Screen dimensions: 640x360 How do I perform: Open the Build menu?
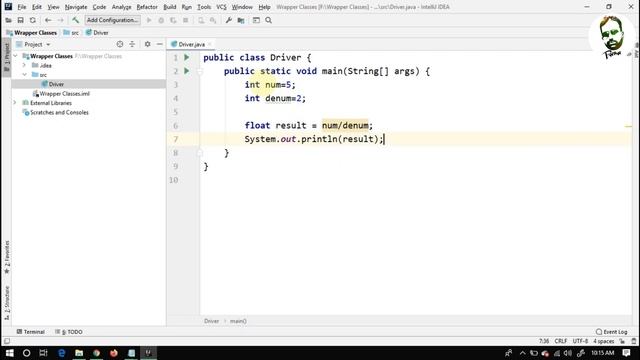170,7
